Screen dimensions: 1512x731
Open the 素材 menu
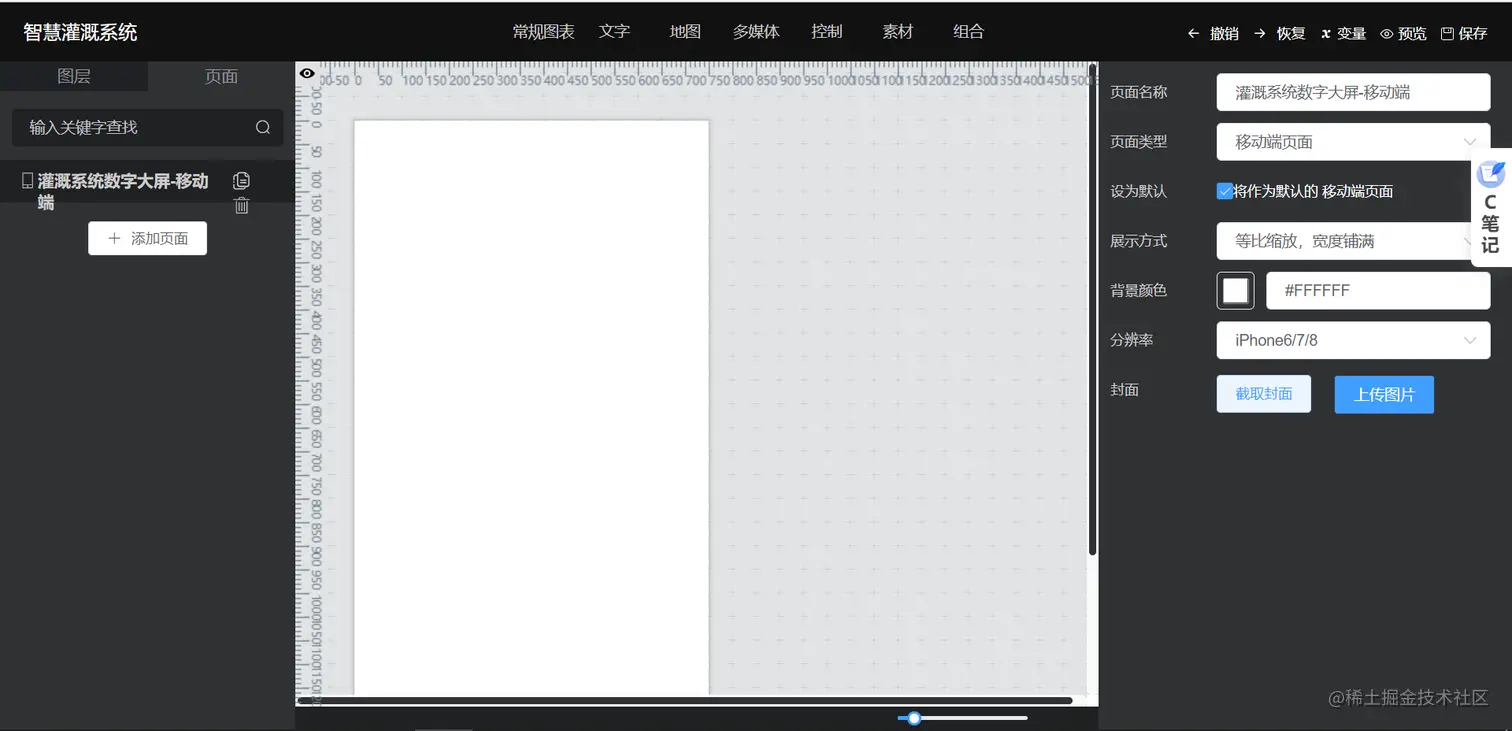point(898,32)
